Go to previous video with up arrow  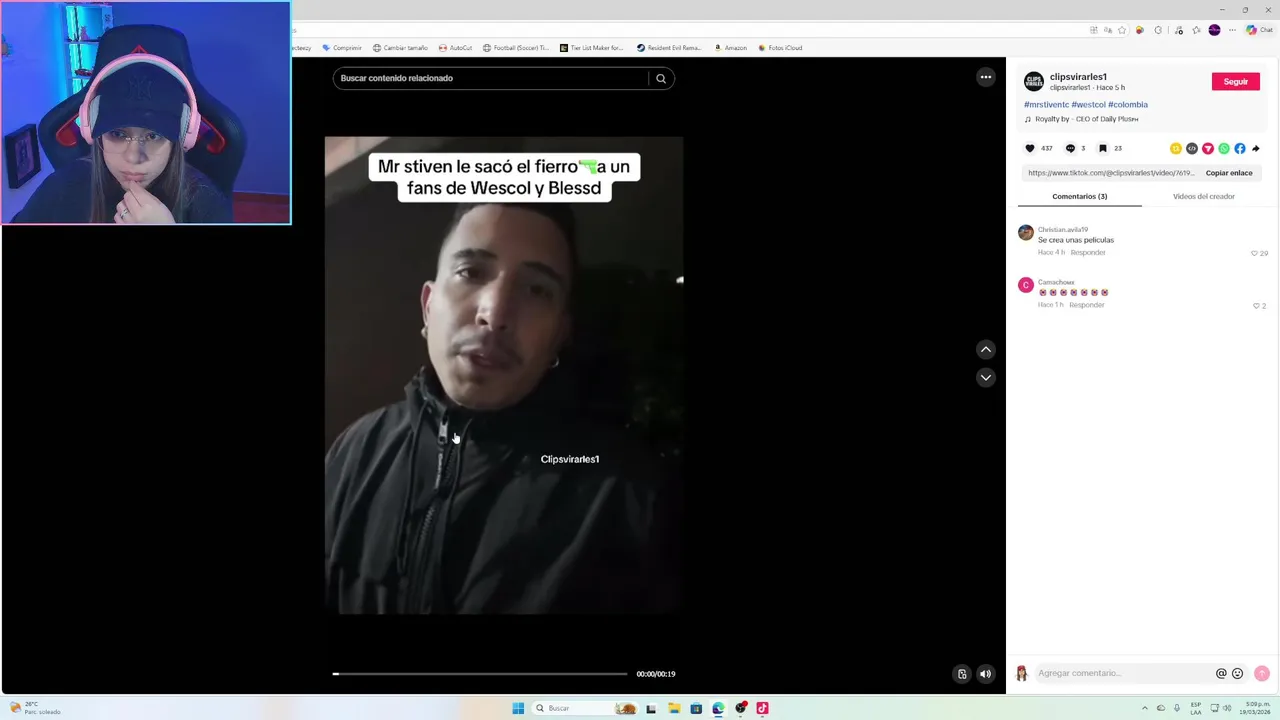click(x=985, y=349)
